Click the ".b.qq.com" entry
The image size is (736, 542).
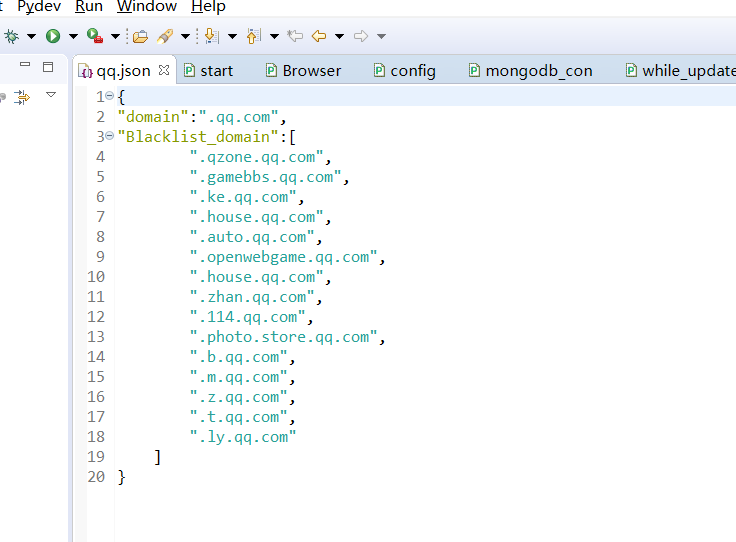pos(239,358)
